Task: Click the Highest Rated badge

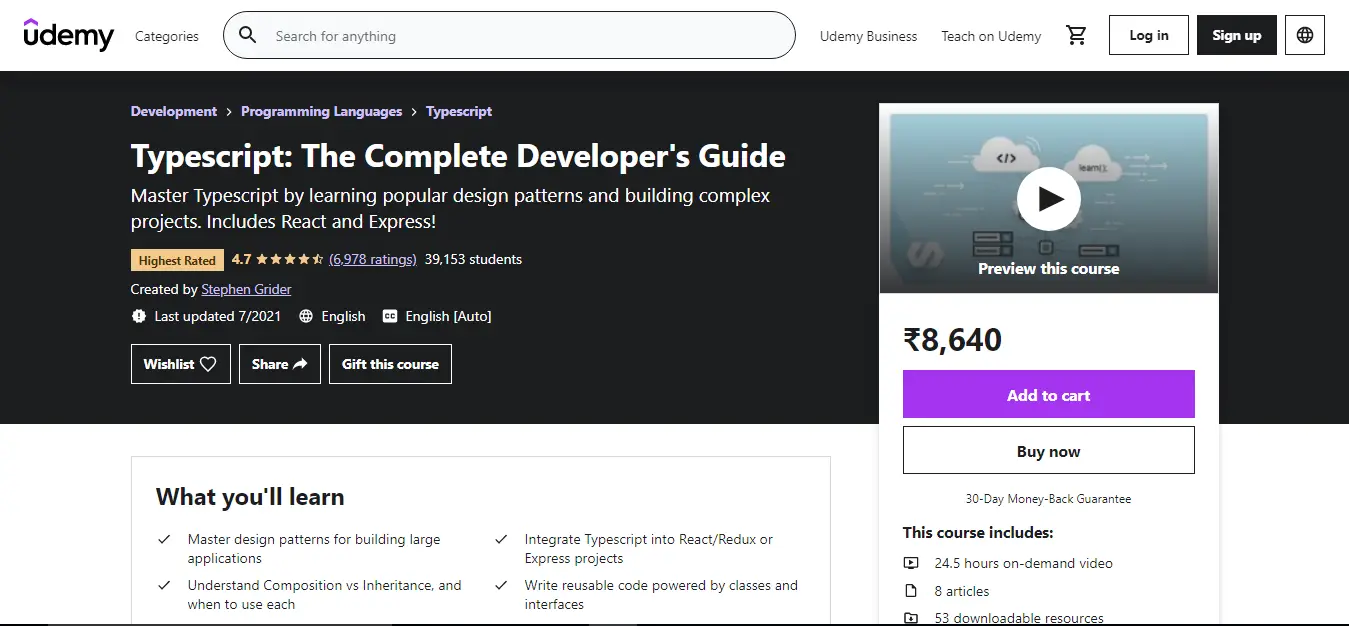Action: pyautogui.click(x=177, y=260)
